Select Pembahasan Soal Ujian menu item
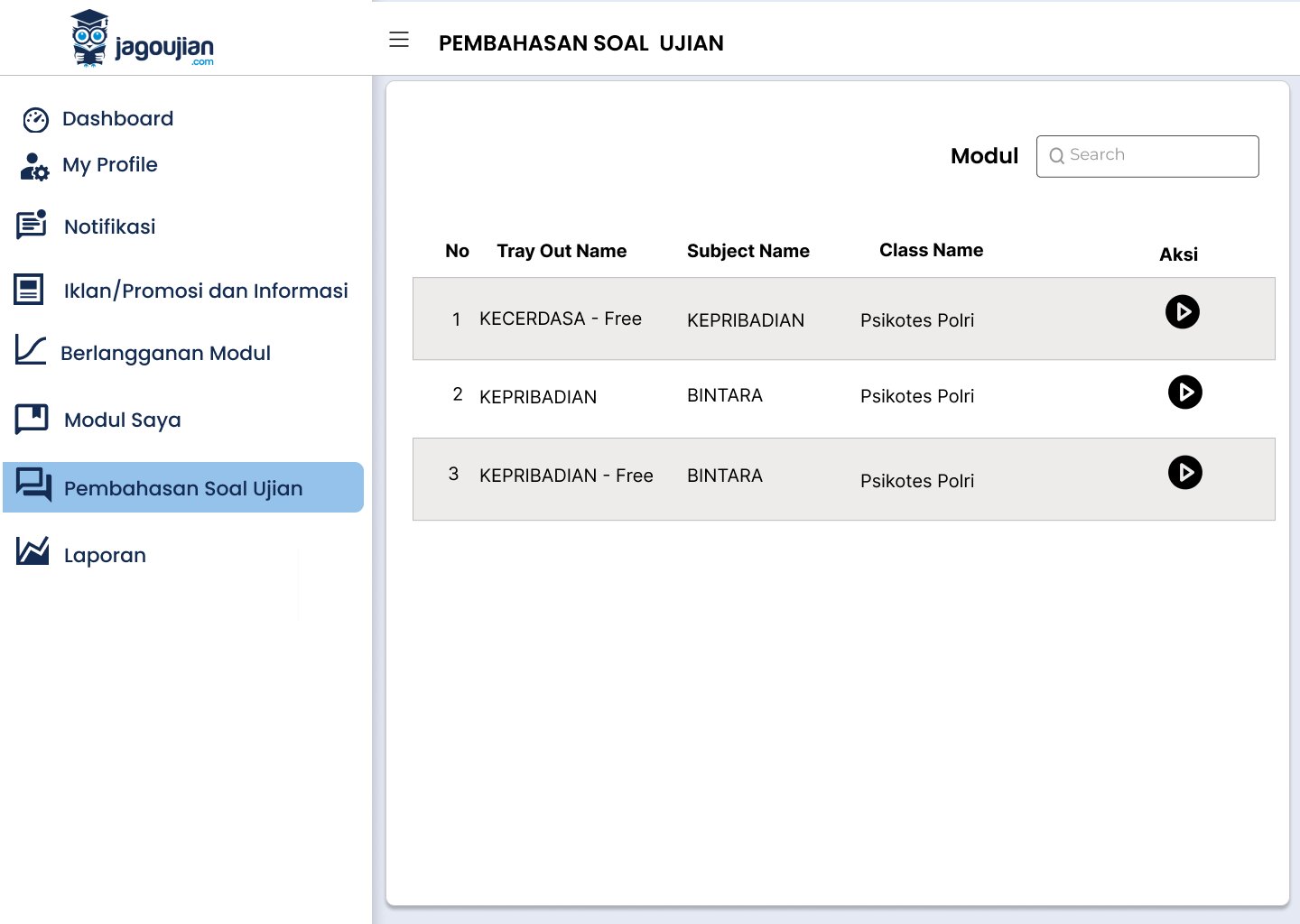The height and width of the screenshot is (924, 1300). click(x=183, y=487)
